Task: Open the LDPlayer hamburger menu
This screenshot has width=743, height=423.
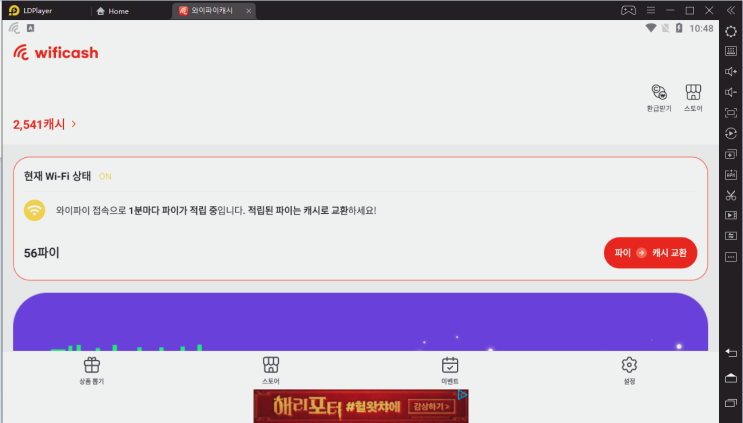Action: coord(651,10)
